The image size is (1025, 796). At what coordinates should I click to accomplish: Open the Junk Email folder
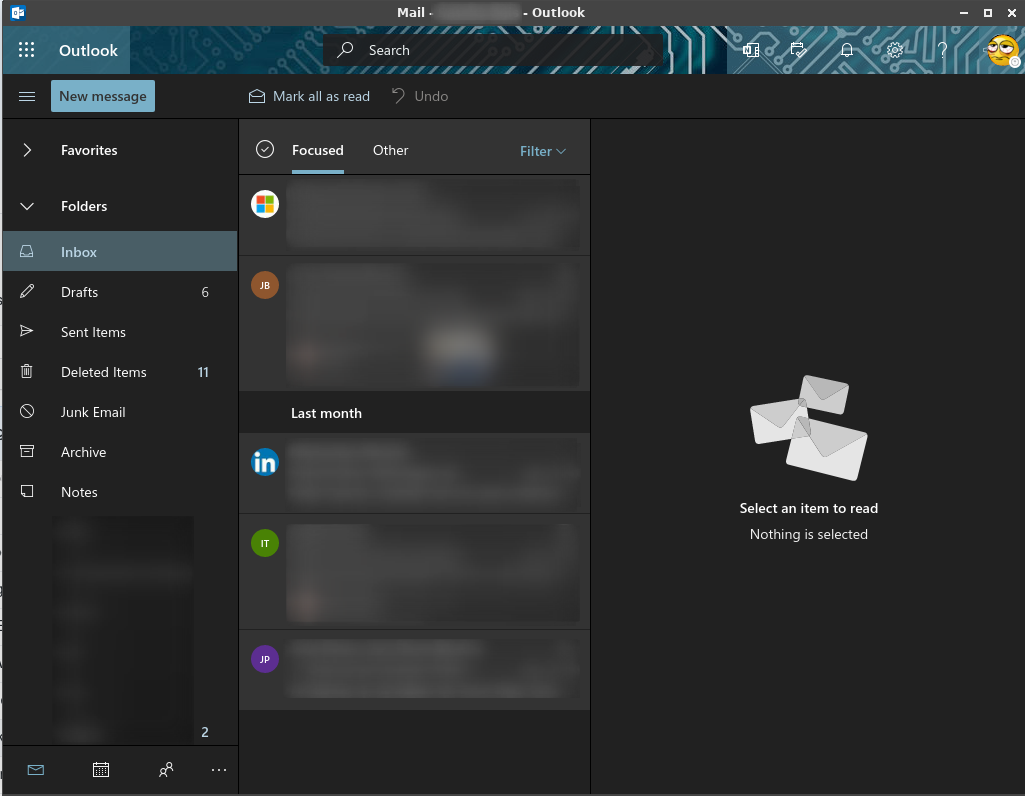click(x=120, y=412)
